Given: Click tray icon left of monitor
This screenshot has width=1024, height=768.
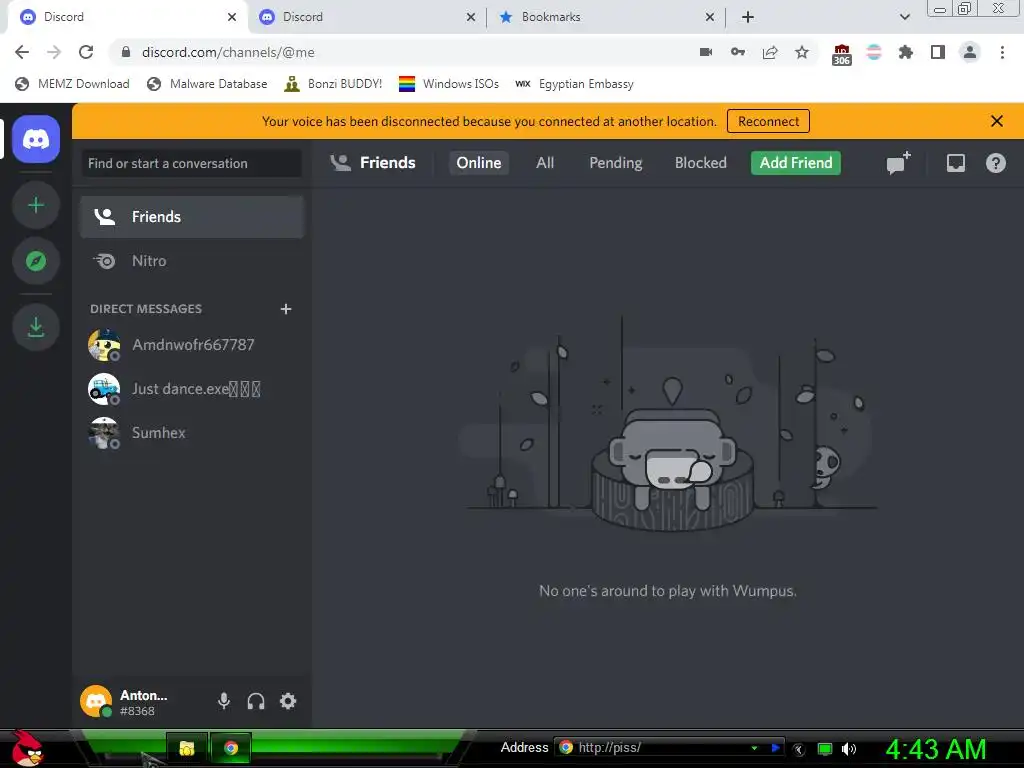Looking at the screenshot, I should 799,749.
